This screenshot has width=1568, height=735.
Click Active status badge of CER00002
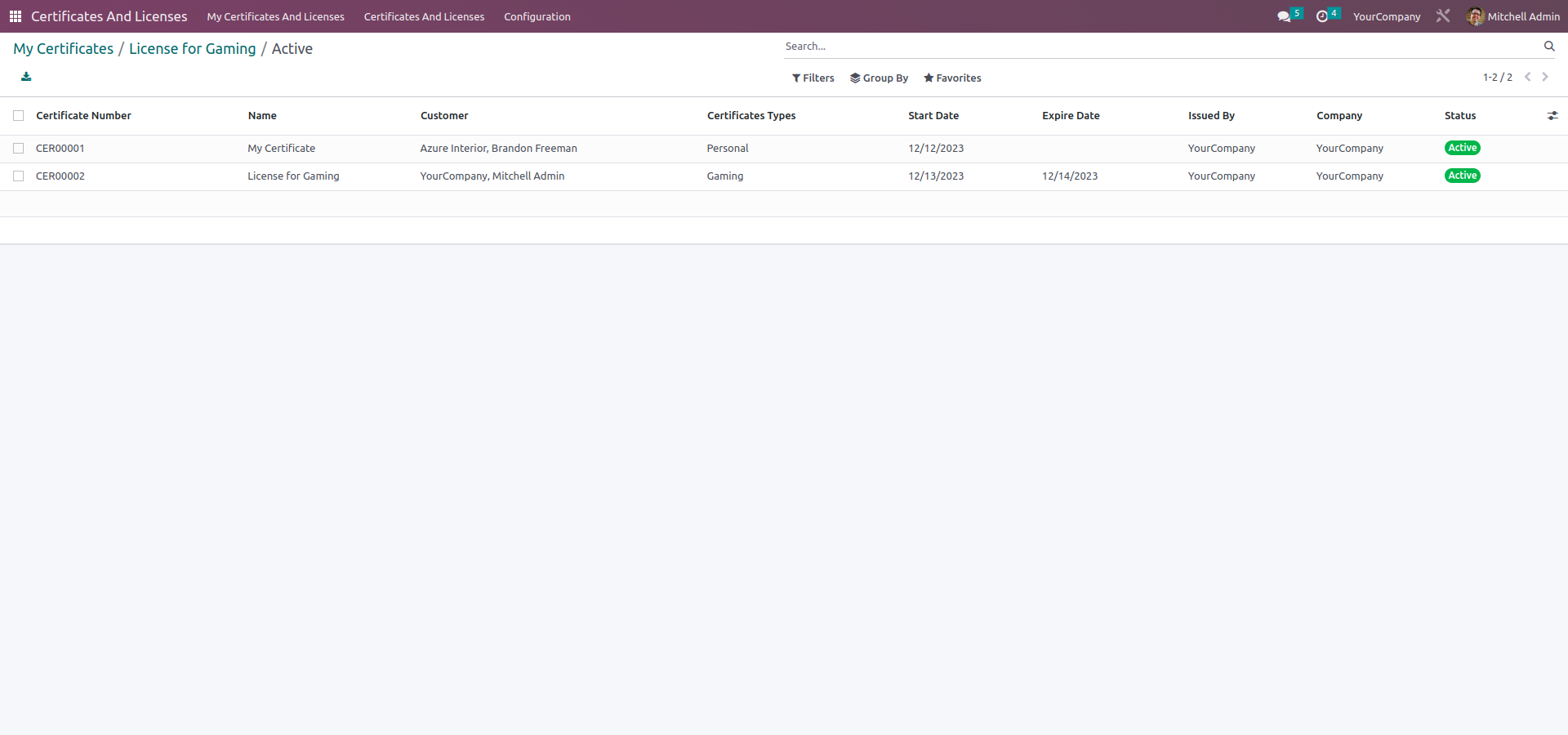pos(1463,176)
